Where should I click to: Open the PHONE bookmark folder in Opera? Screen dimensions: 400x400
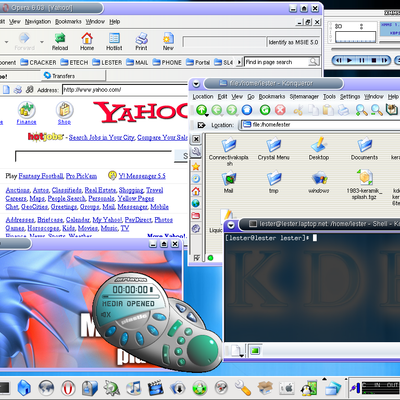click(167, 62)
